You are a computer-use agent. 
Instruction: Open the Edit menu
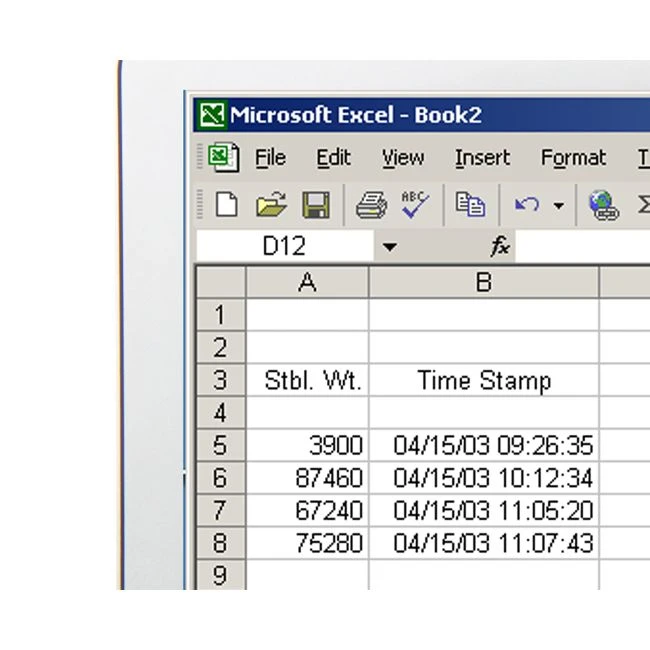click(x=333, y=158)
